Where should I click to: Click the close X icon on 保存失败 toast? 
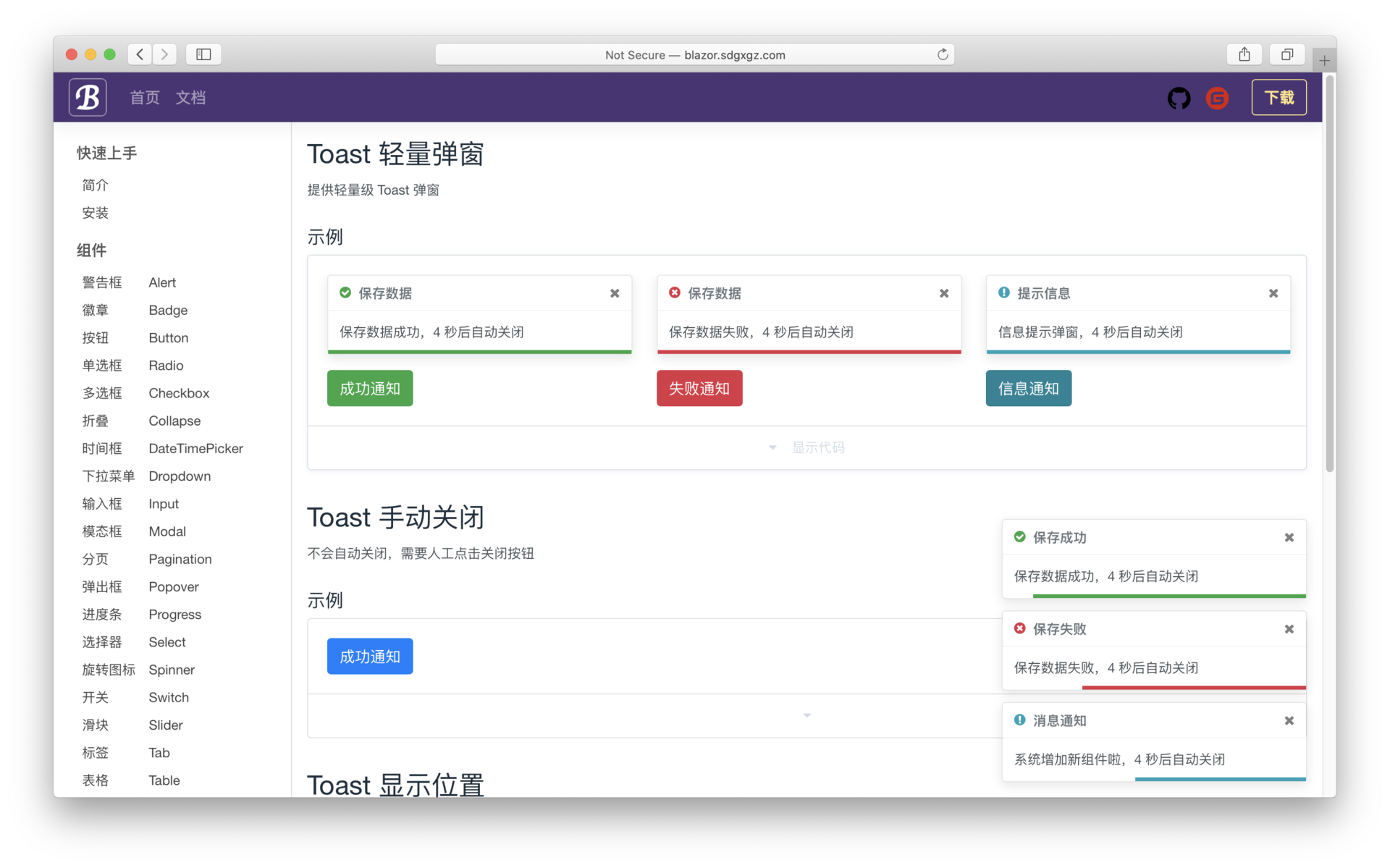[1291, 628]
